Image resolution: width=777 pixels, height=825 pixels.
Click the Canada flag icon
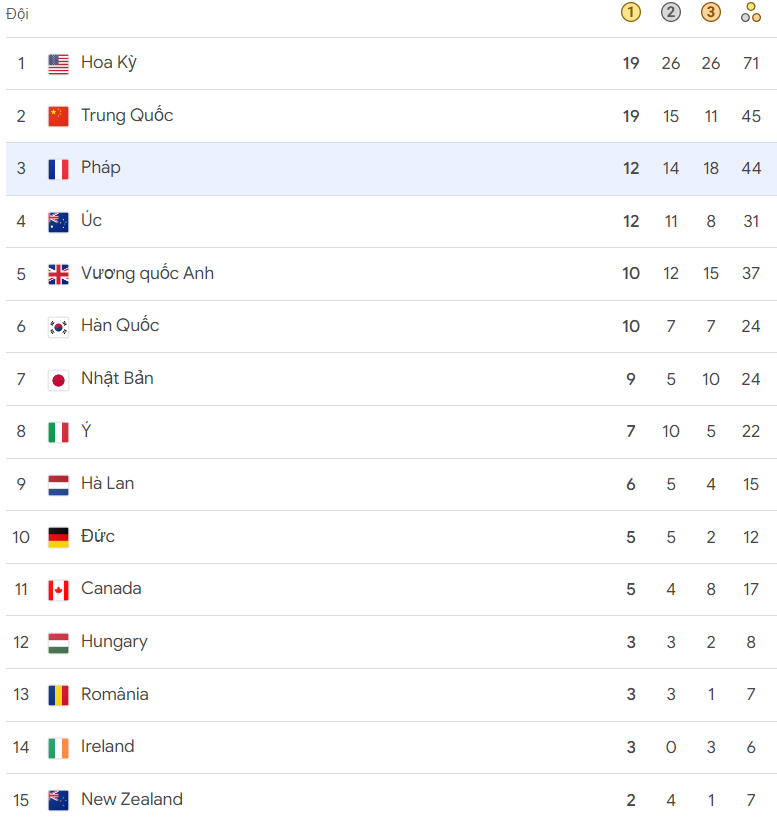[58, 590]
